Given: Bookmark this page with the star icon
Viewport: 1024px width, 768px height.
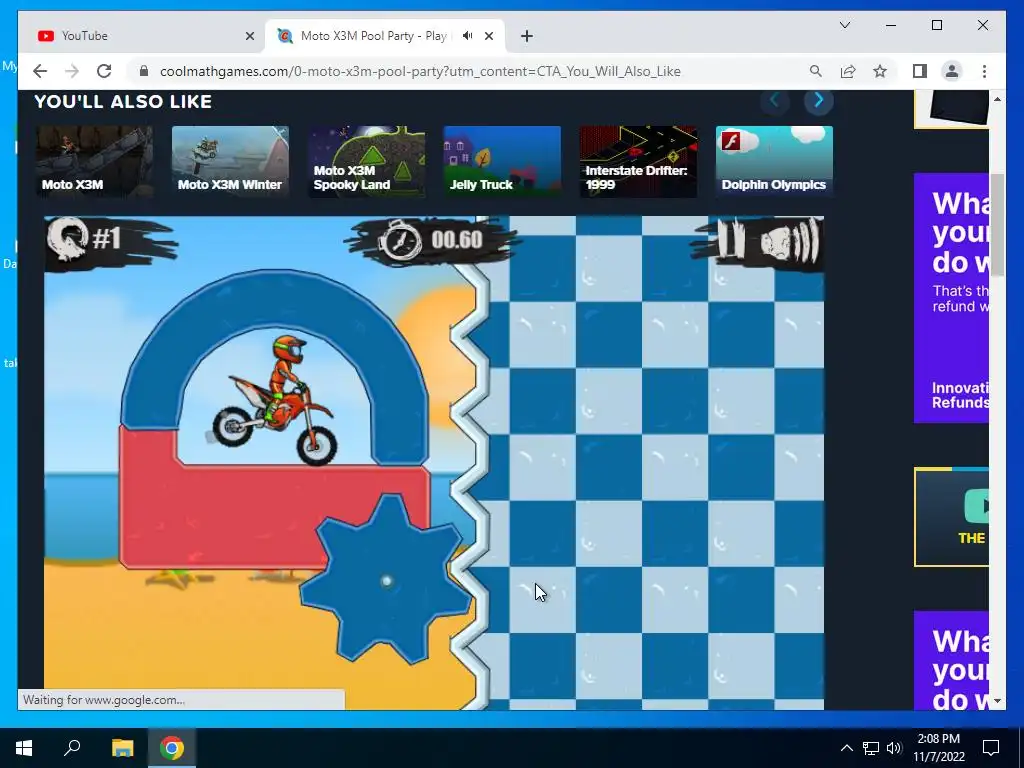Looking at the screenshot, I should 880,71.
